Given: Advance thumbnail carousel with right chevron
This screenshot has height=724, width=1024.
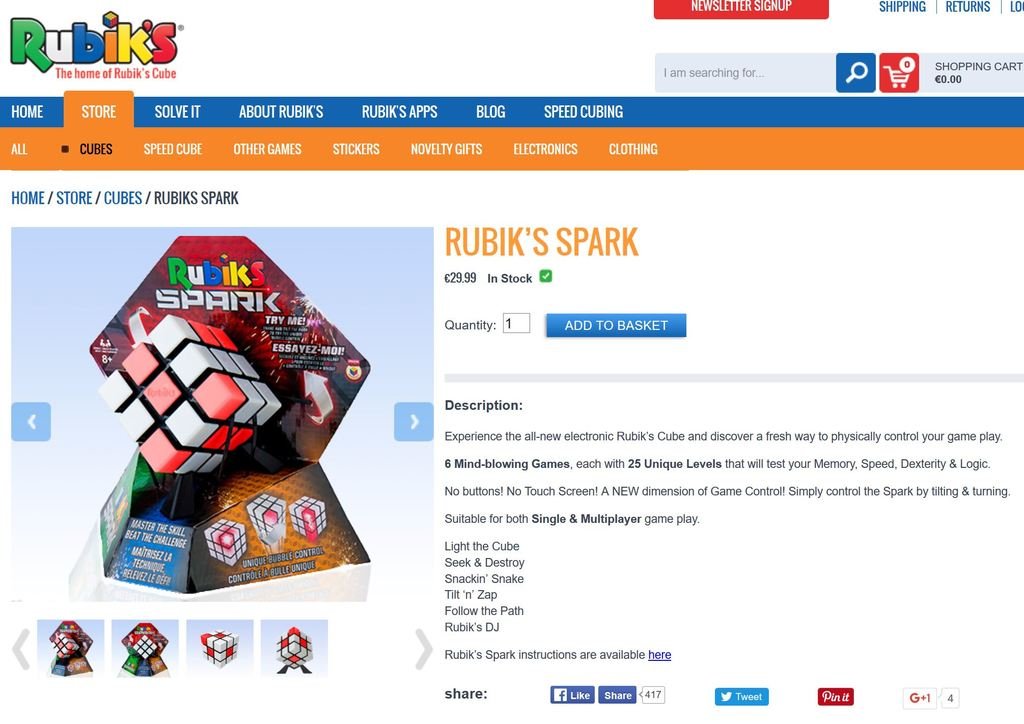Looking at the screenshot, I should click(x=424, y=649).
